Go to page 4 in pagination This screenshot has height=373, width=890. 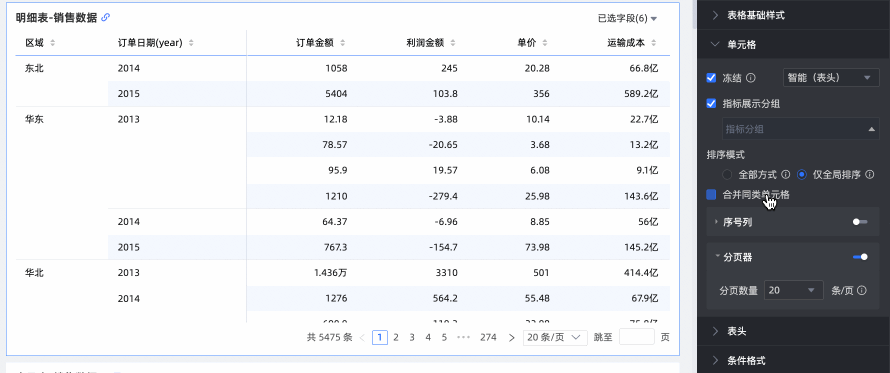[x=428, y=337]
